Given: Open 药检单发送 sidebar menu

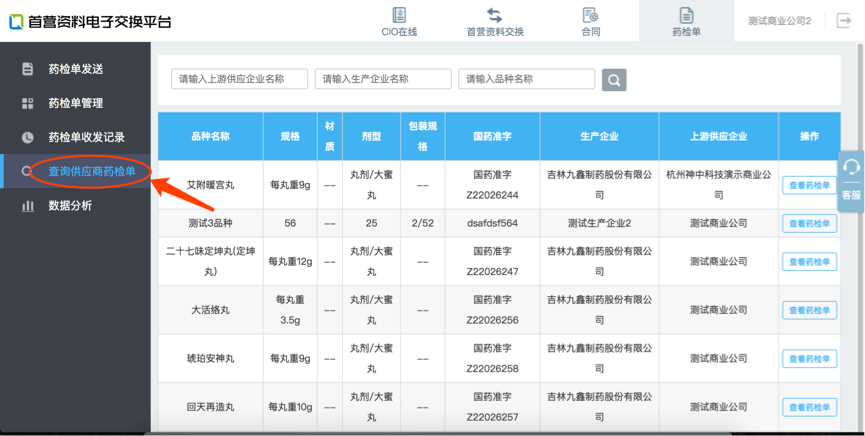Looking at the screenshot, I should (75, 69).
